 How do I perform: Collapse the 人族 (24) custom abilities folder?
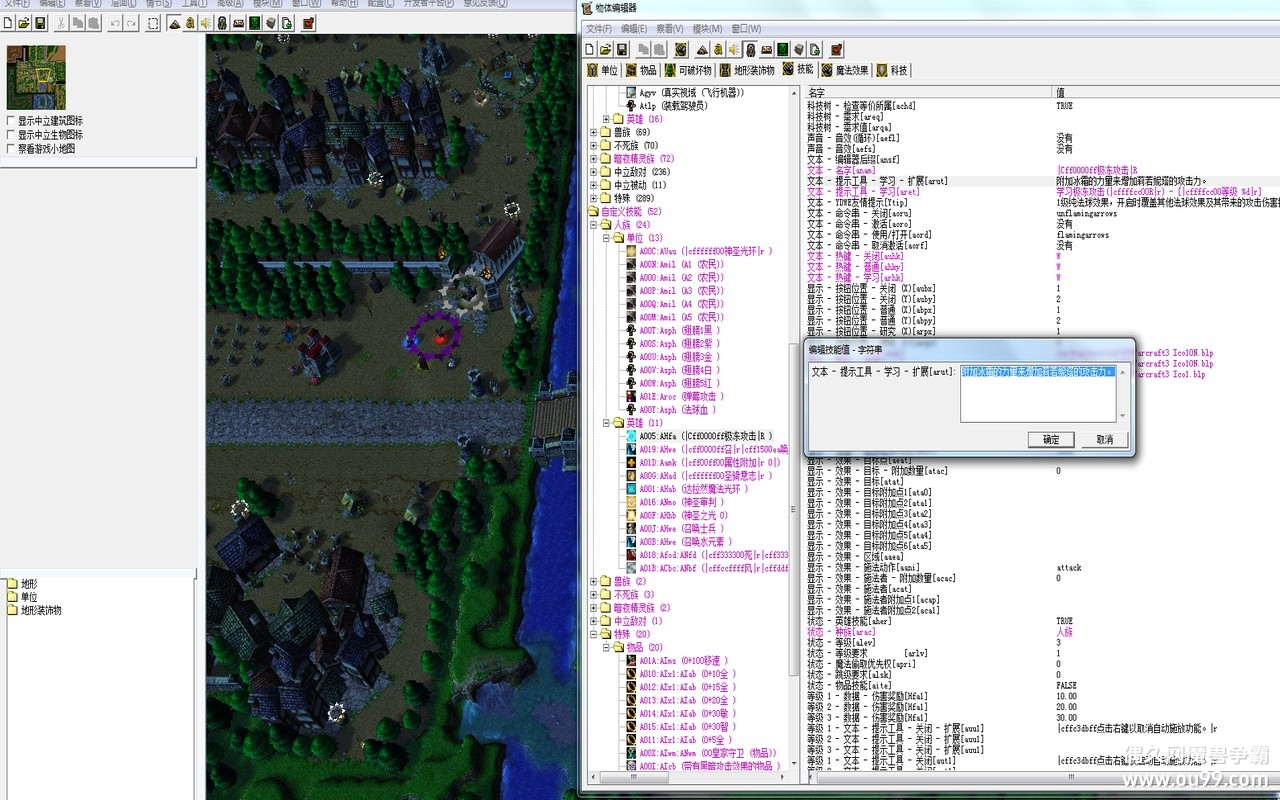click(593, 225)
